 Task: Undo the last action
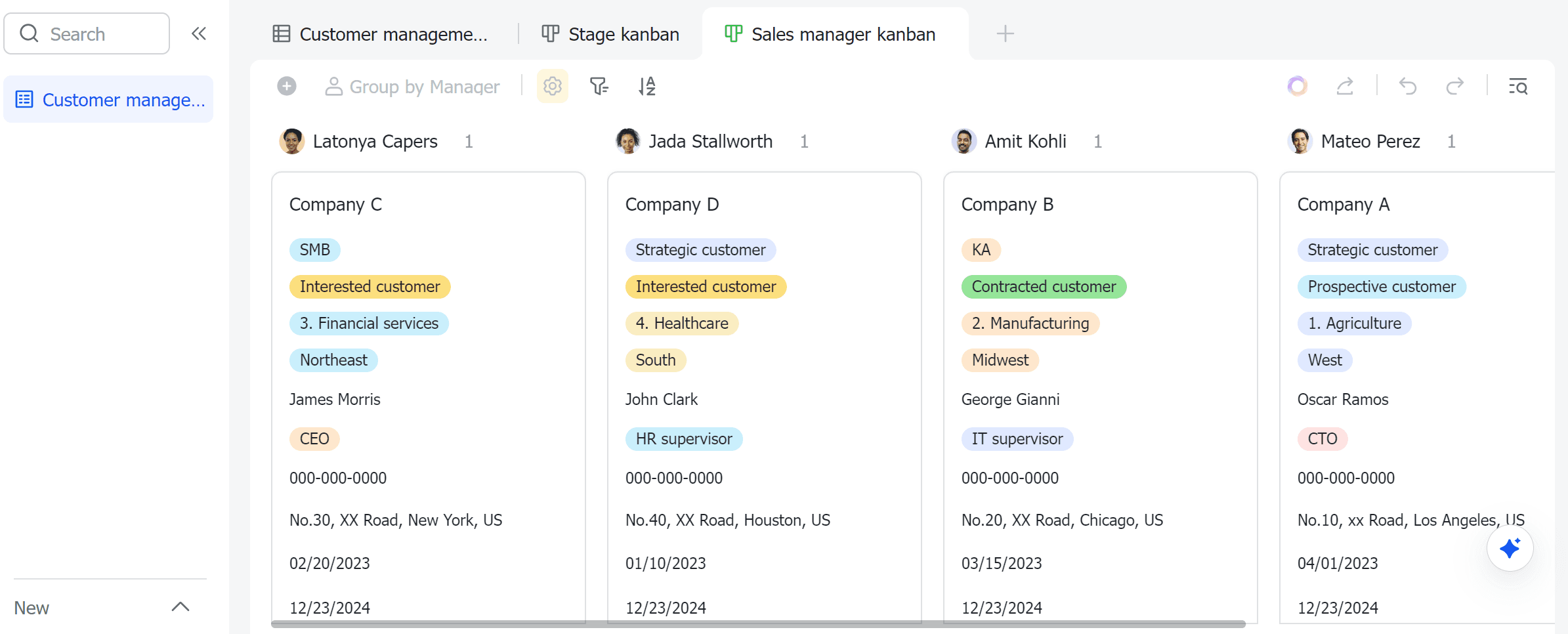tap(1408, 86)
